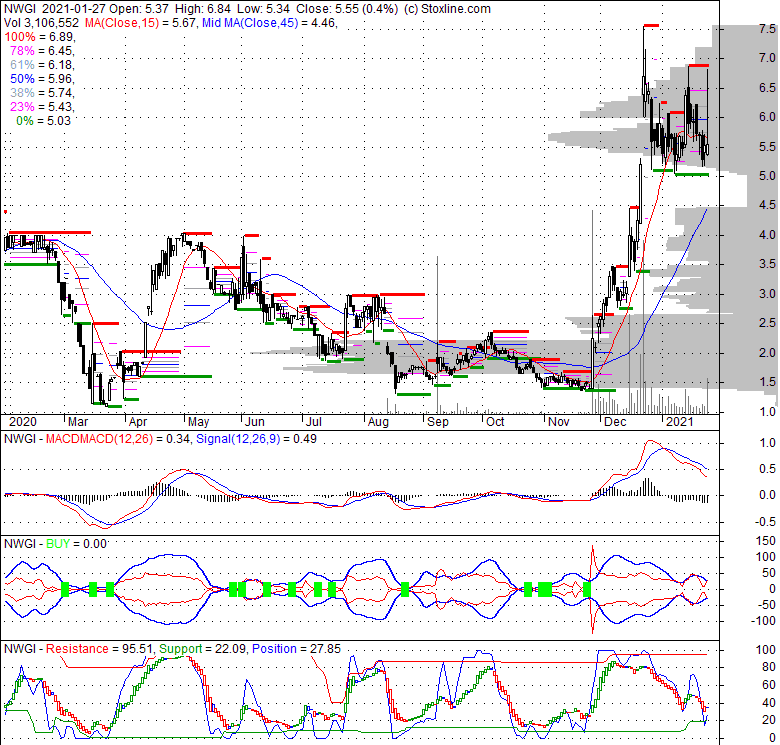
Task: Click the '0% = 5.03' Fibonacci level
Action: 44,121
